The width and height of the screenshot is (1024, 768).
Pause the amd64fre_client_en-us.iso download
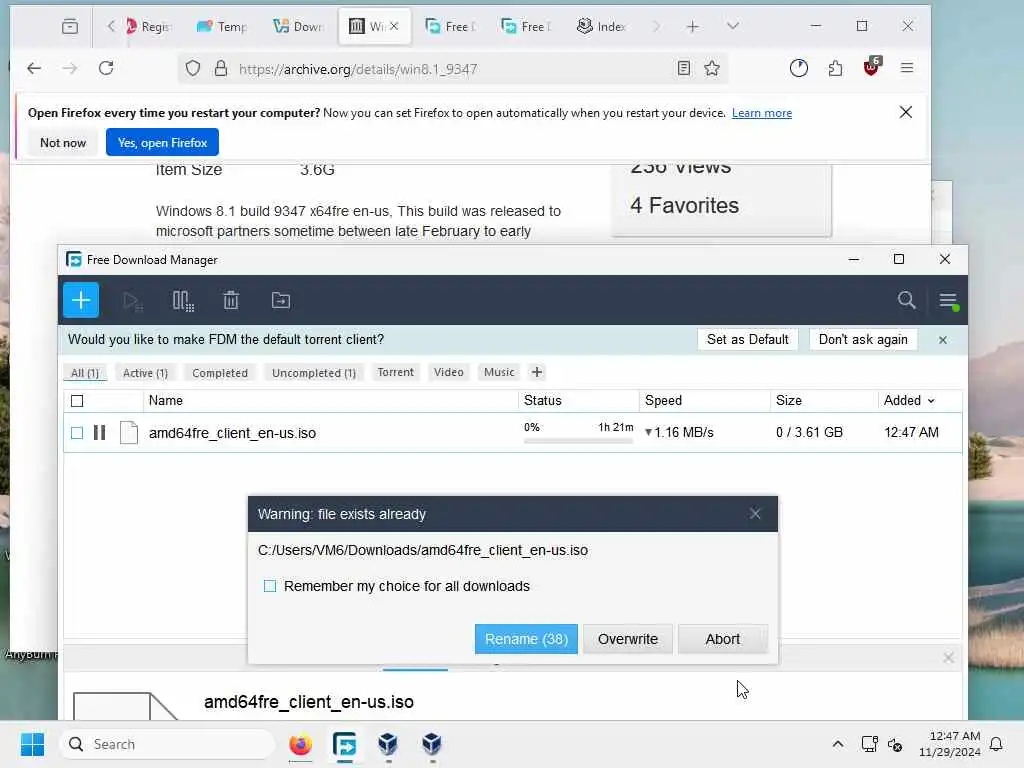(x=99, y=432)
